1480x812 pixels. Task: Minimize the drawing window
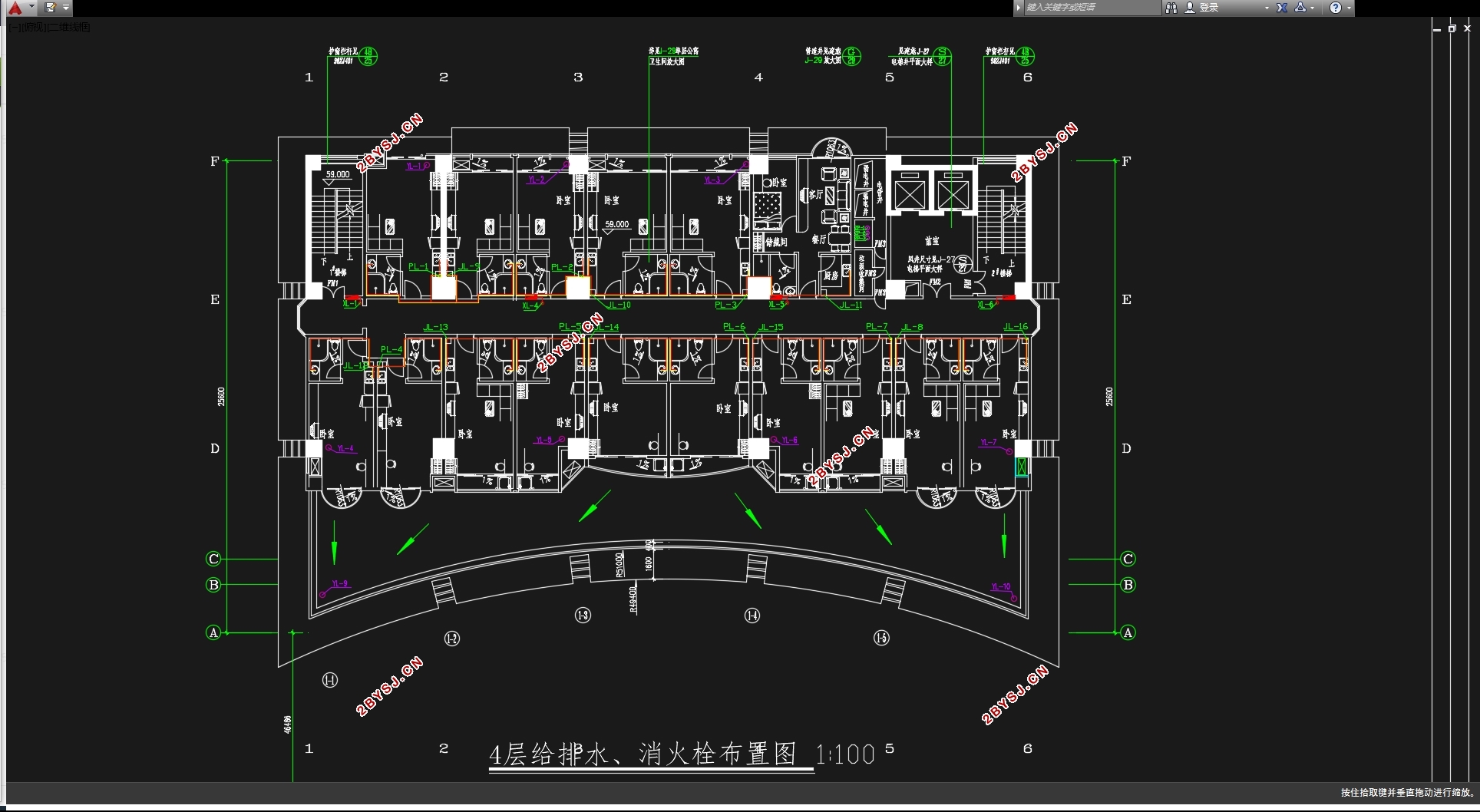(x=1437, y=28)
